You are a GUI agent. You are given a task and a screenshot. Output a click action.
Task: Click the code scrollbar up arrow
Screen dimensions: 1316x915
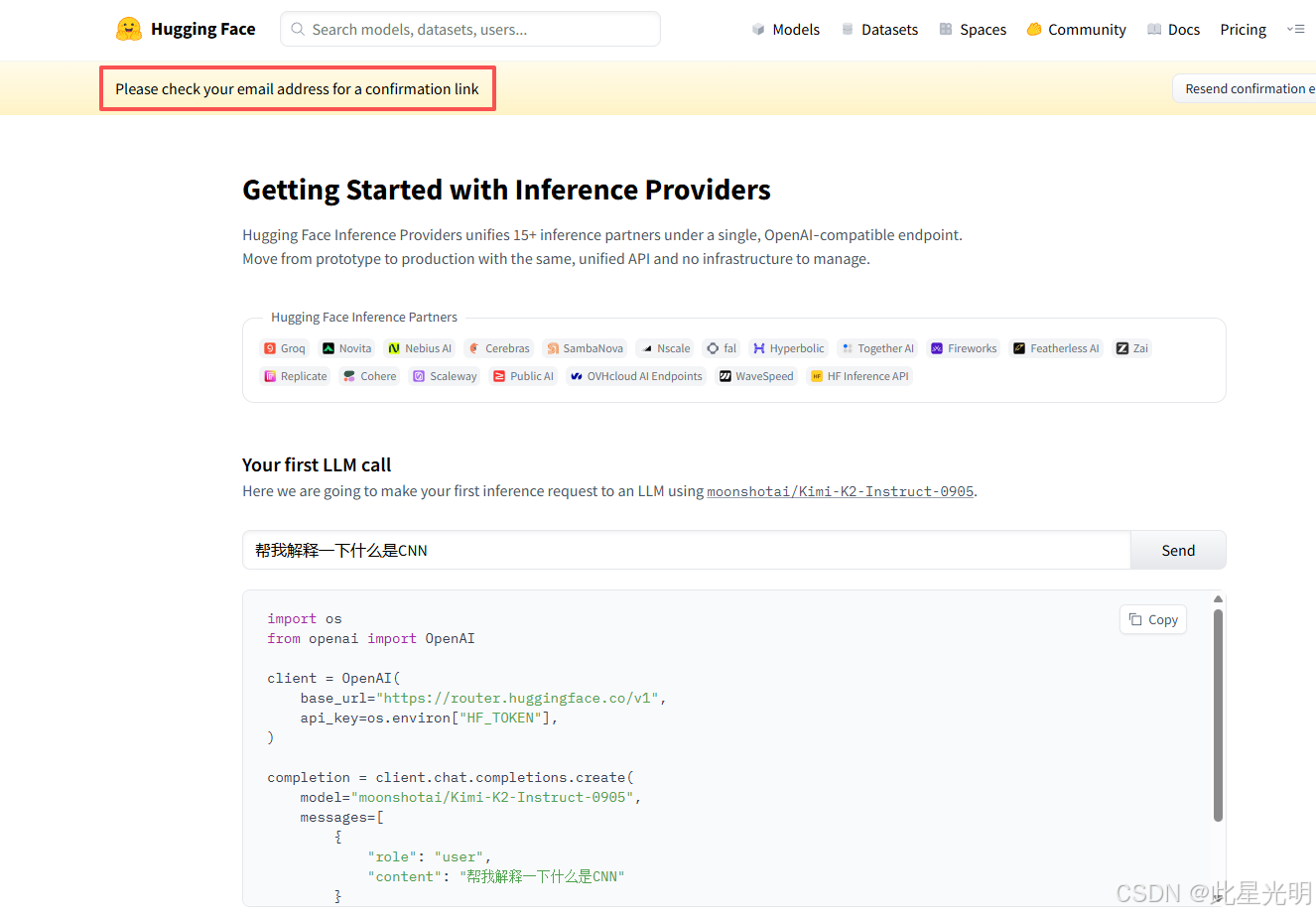click(x=1218, y=599)
